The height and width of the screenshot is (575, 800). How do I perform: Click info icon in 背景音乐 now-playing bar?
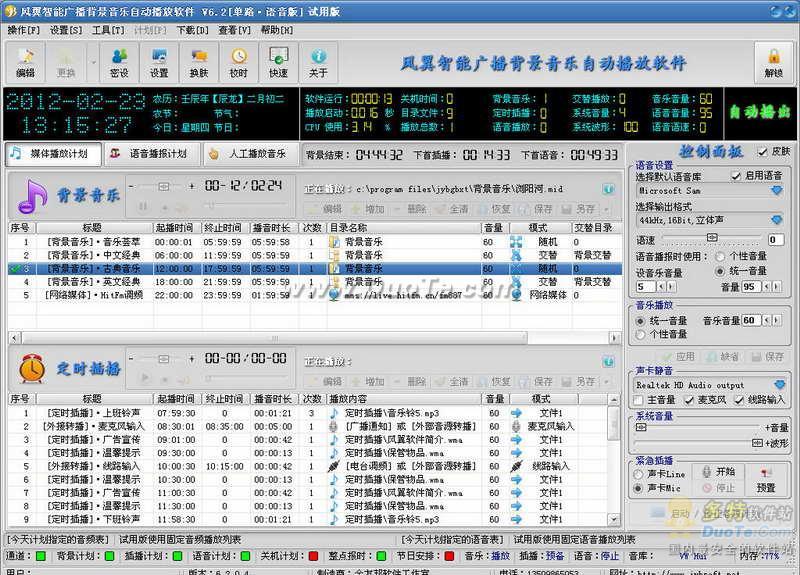tap(608, 189)
